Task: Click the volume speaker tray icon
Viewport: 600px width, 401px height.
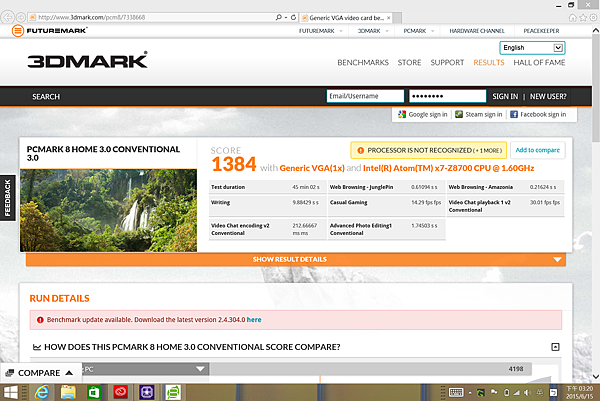Action: tap(527, 392)
